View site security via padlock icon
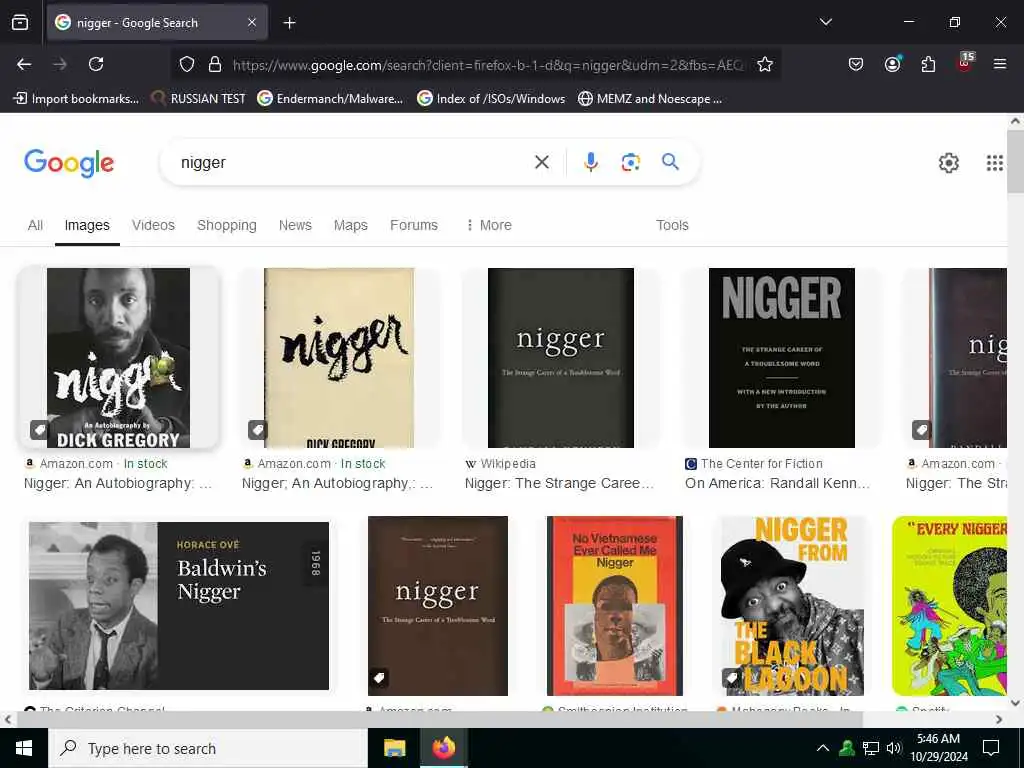This screenshot has width=1024, height=768. 214,65
